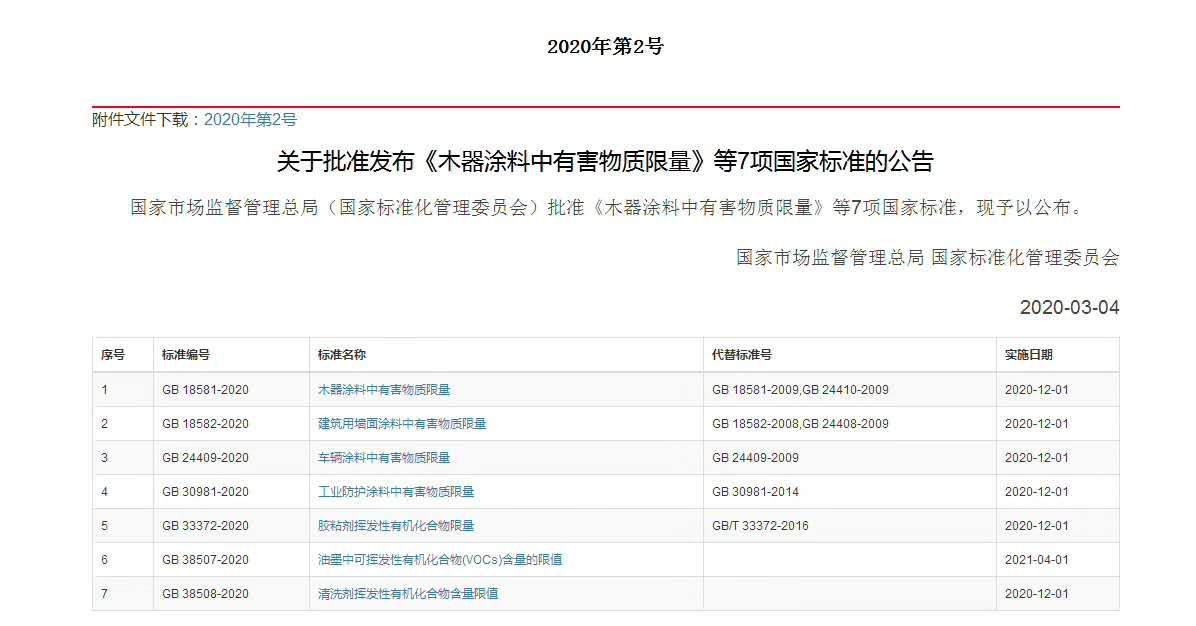This screenshot has width=1196, height=626.
Task: Open standard link 工业防护涂料中有害物质限量
Action: (396, 492)
